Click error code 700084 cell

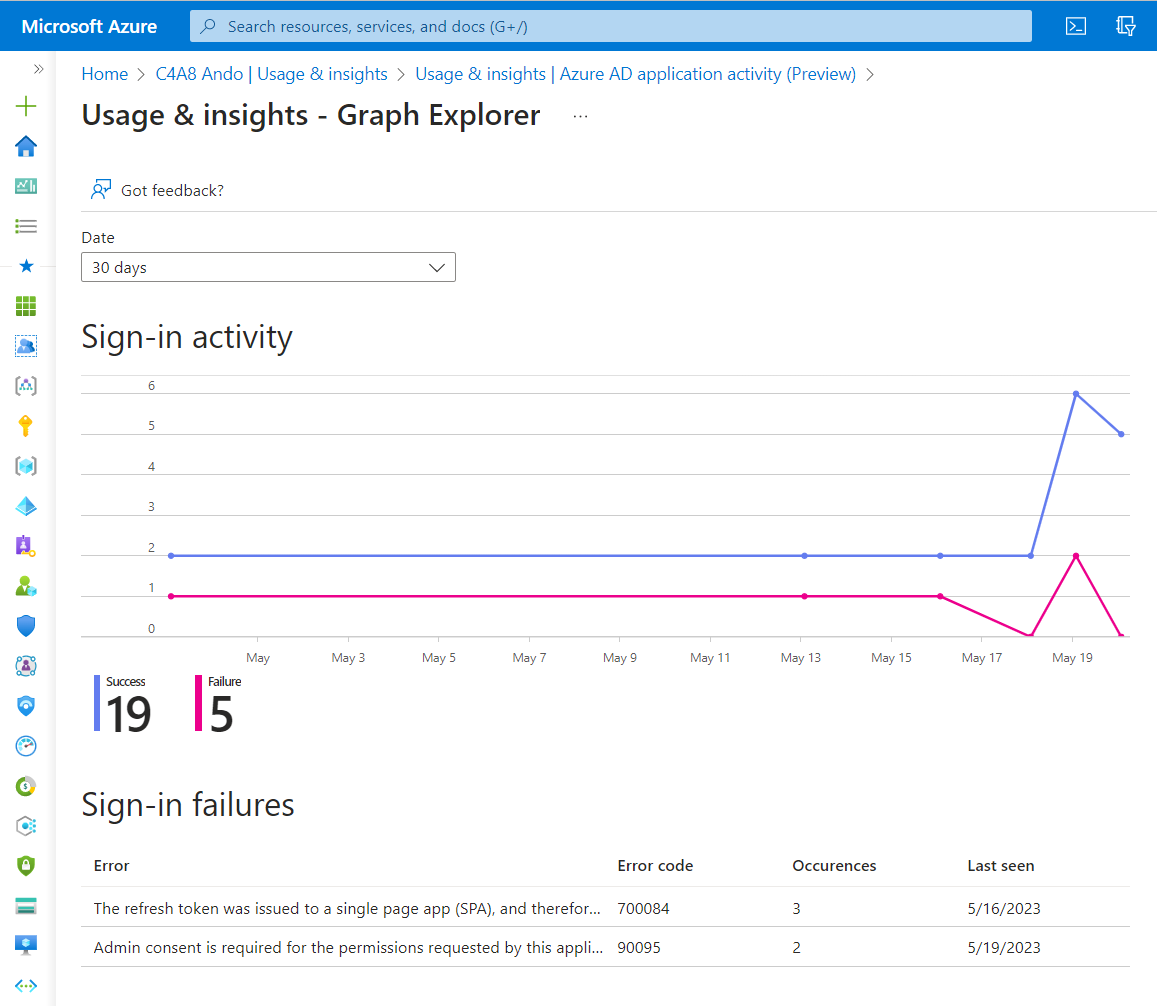click(x=643, y=909)
